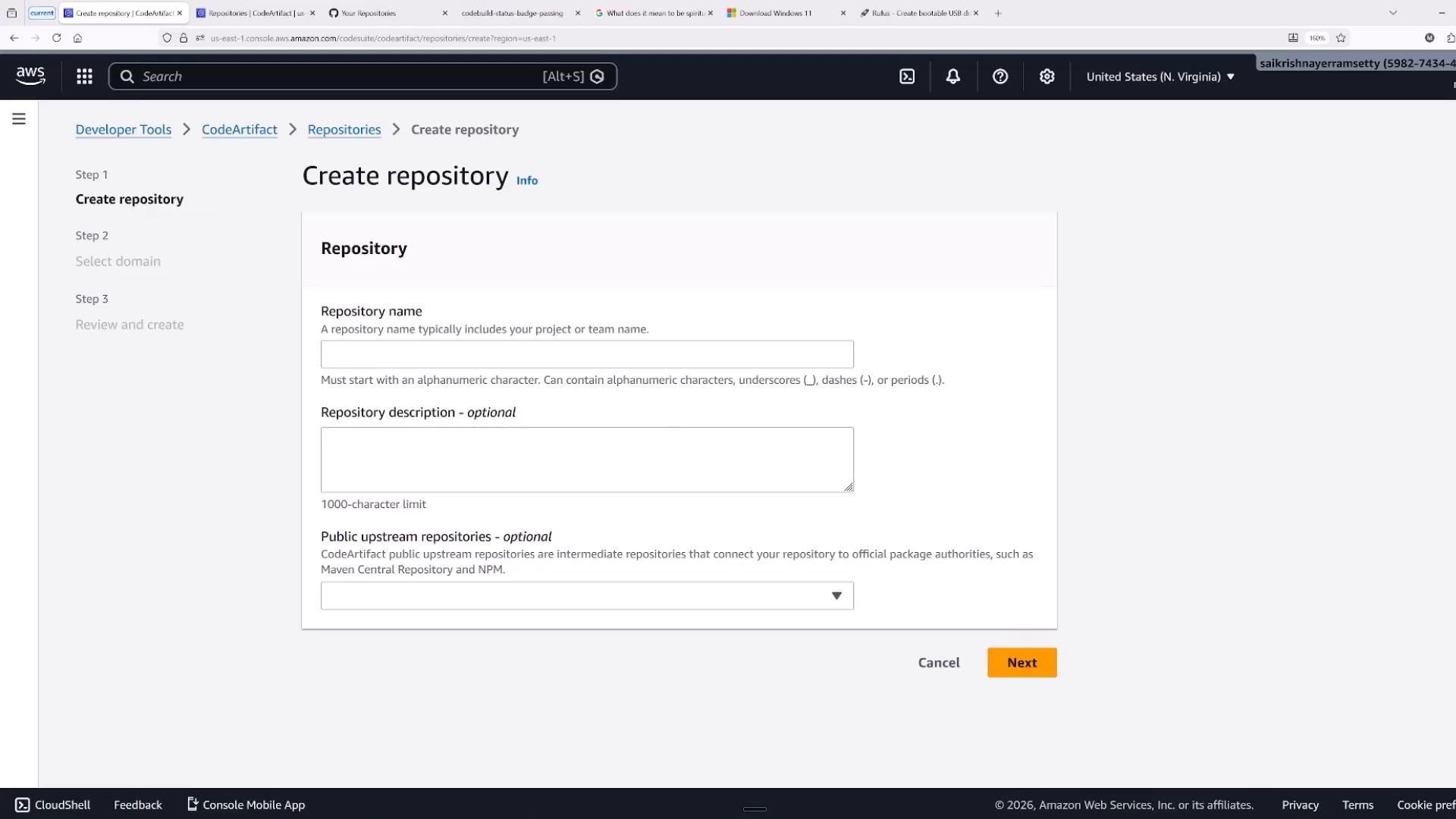
Task: Click the Next button
Action: click(x=1021, y=663)
